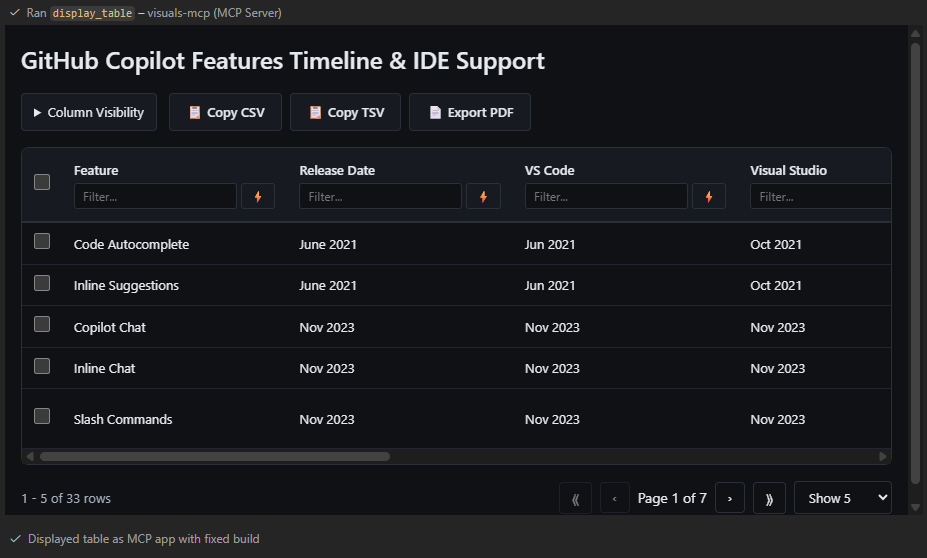Click the Copy CSV button
This screenshot has height=558, width=927.
pos(225,112)
